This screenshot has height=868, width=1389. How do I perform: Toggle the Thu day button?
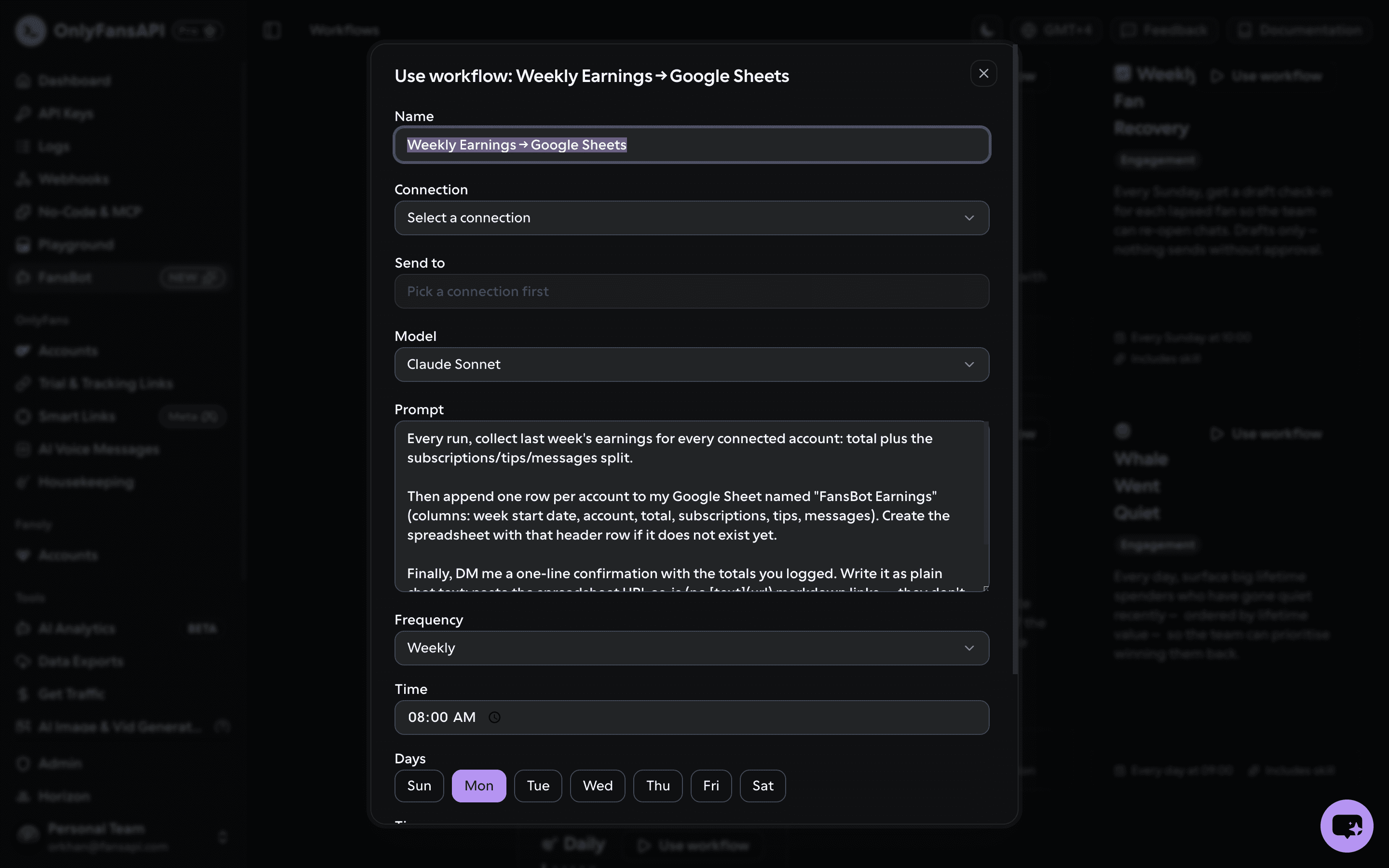point(658,786)
